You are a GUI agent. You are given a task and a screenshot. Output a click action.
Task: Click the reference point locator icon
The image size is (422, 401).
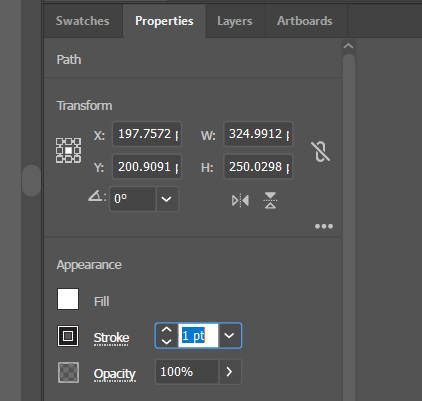[68, 151]
